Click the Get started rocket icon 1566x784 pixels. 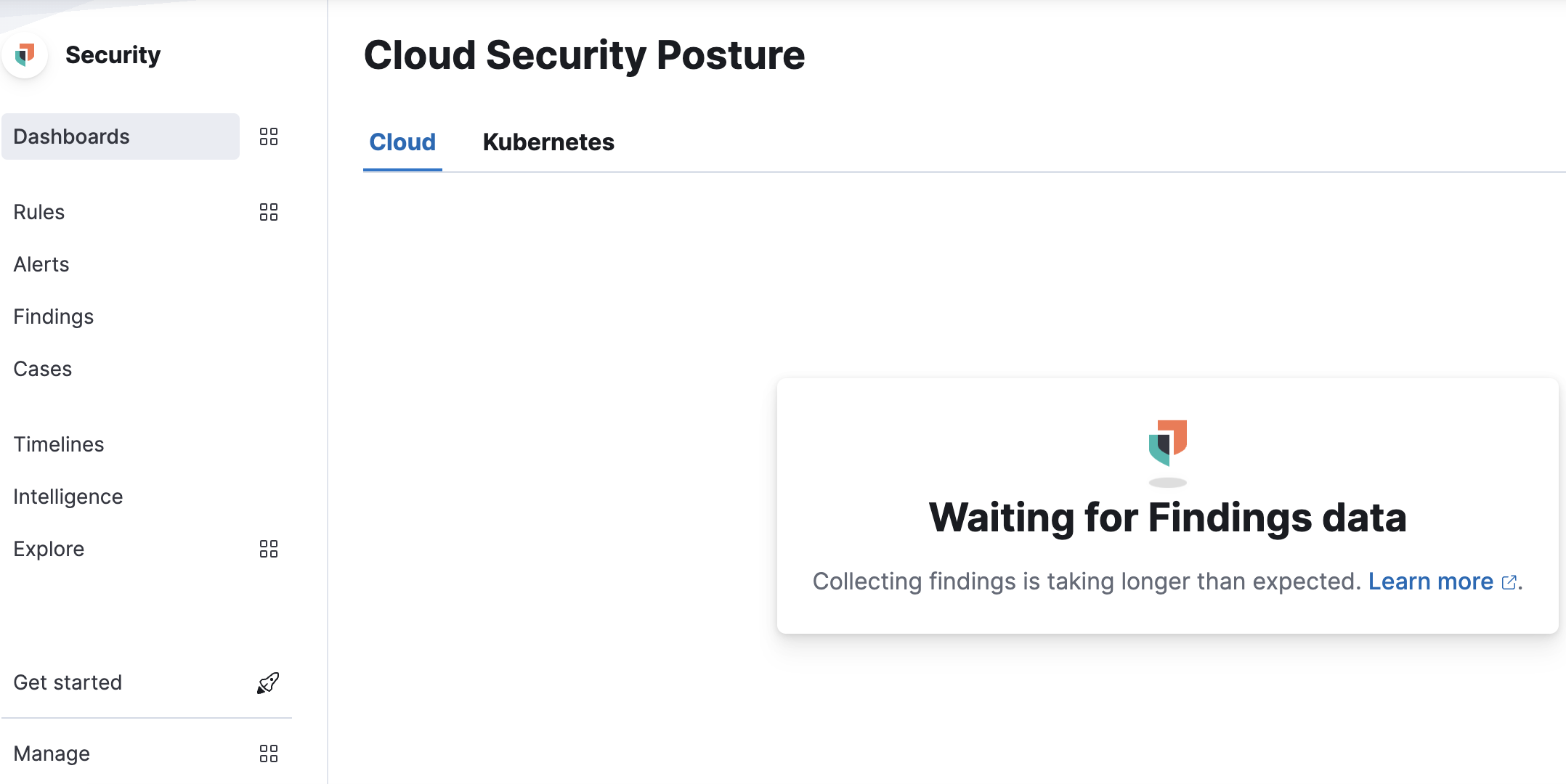(268, 682)
